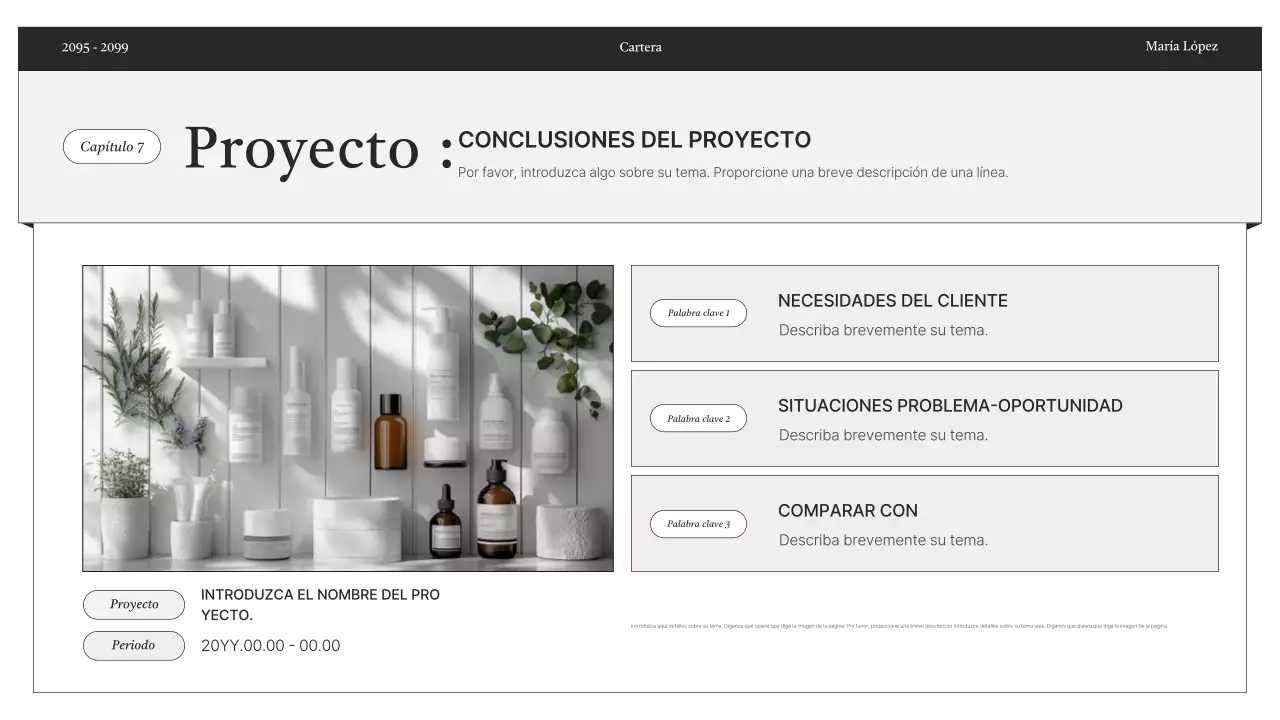Click the 20YY.00.00 - 00.00 period text
The height and width of the screenshot is (720, 1280).
click(271, 645)
